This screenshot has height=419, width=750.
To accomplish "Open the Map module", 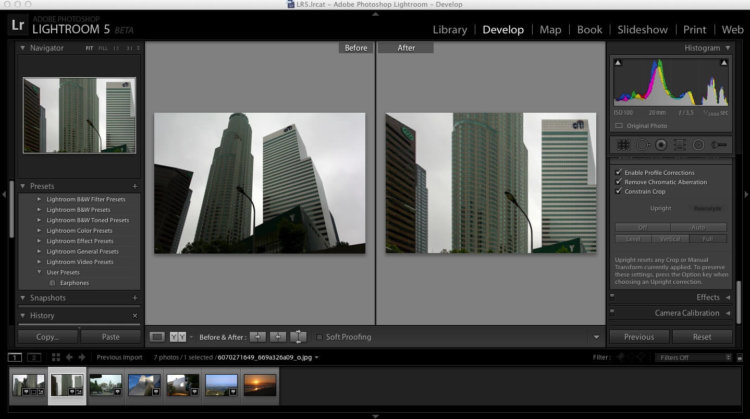I will [550, 30].
